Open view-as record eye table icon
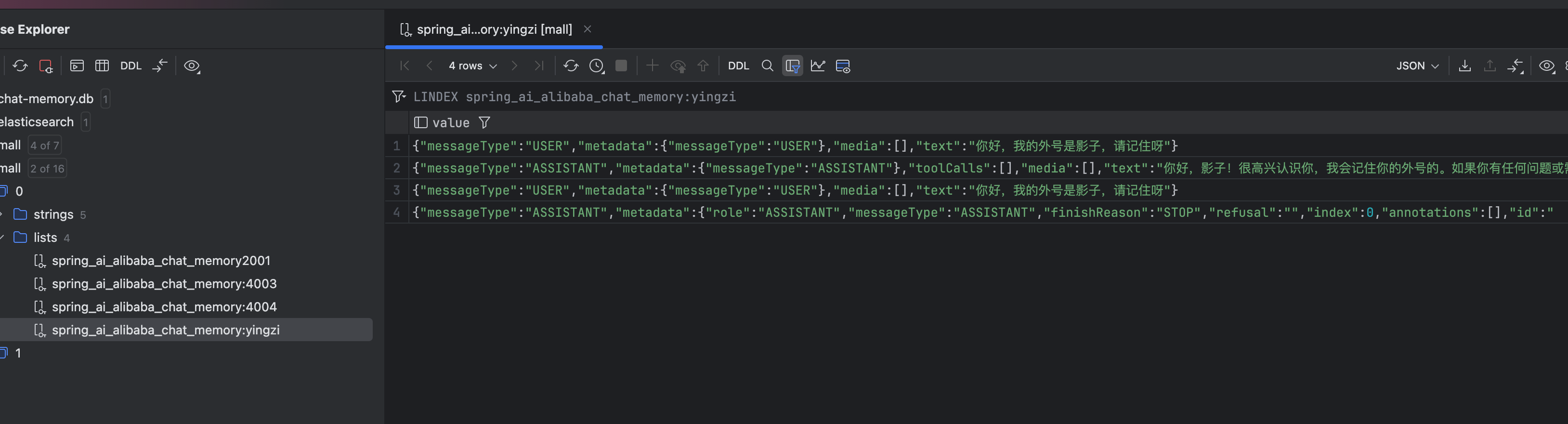 coord(843,66)
